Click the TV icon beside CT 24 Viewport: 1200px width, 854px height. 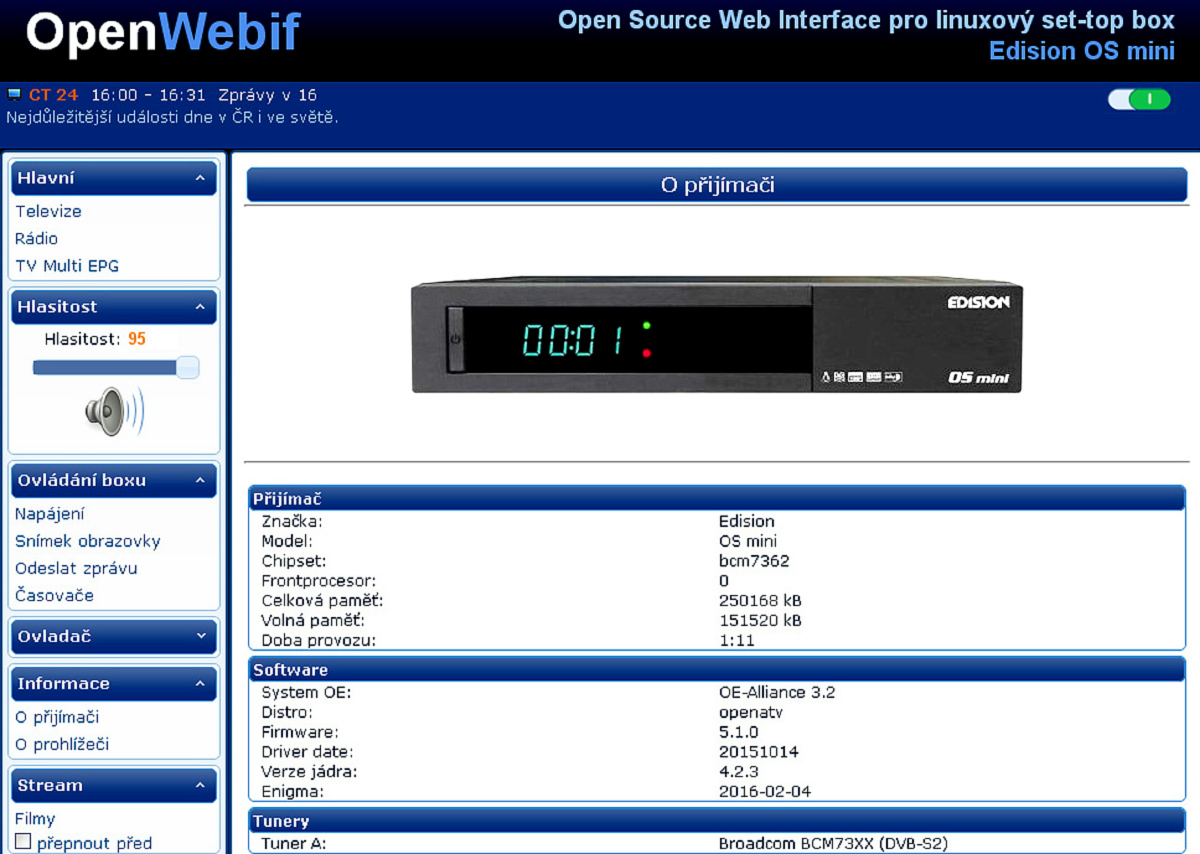pos(14,95)
